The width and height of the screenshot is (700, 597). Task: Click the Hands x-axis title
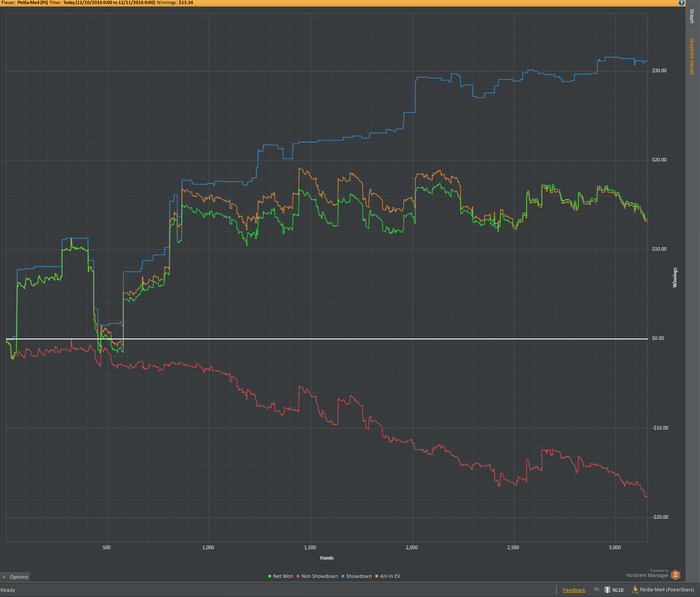point(327,558)
